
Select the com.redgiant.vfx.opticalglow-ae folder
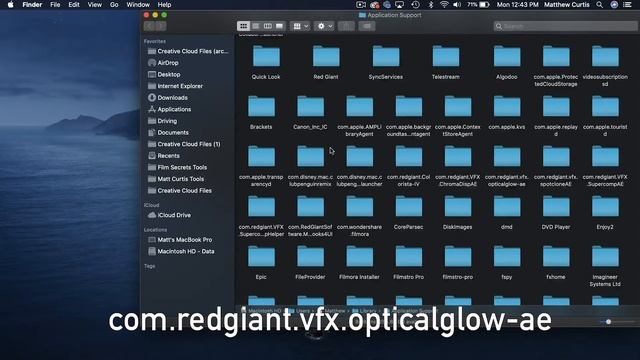(x=507, y=157)
